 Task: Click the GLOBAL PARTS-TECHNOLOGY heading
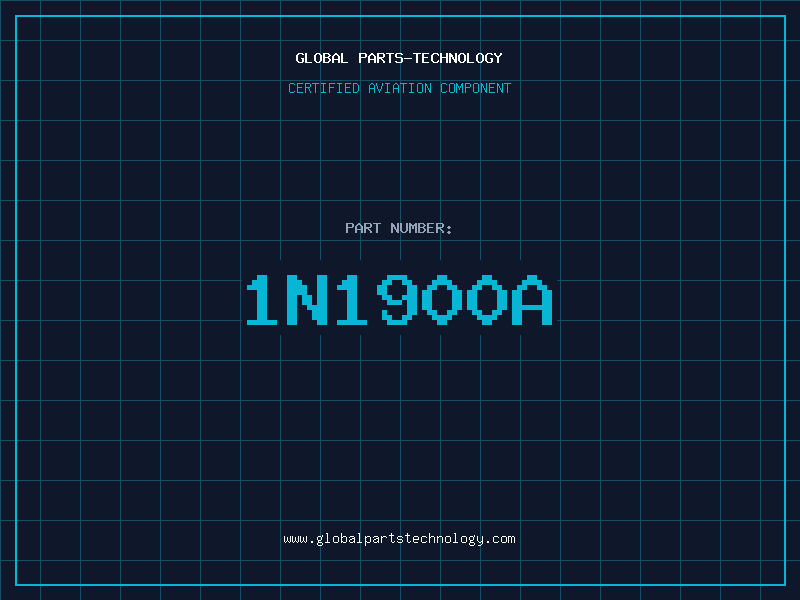399,58
